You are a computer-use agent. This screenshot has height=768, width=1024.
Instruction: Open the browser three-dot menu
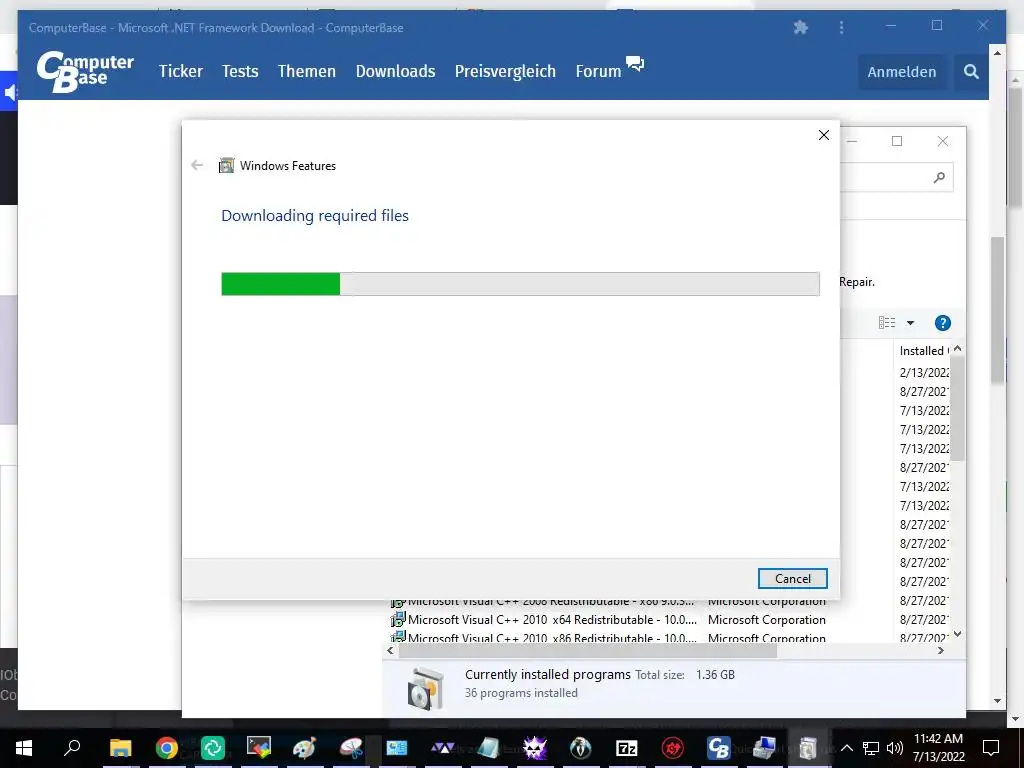(841, 27)
